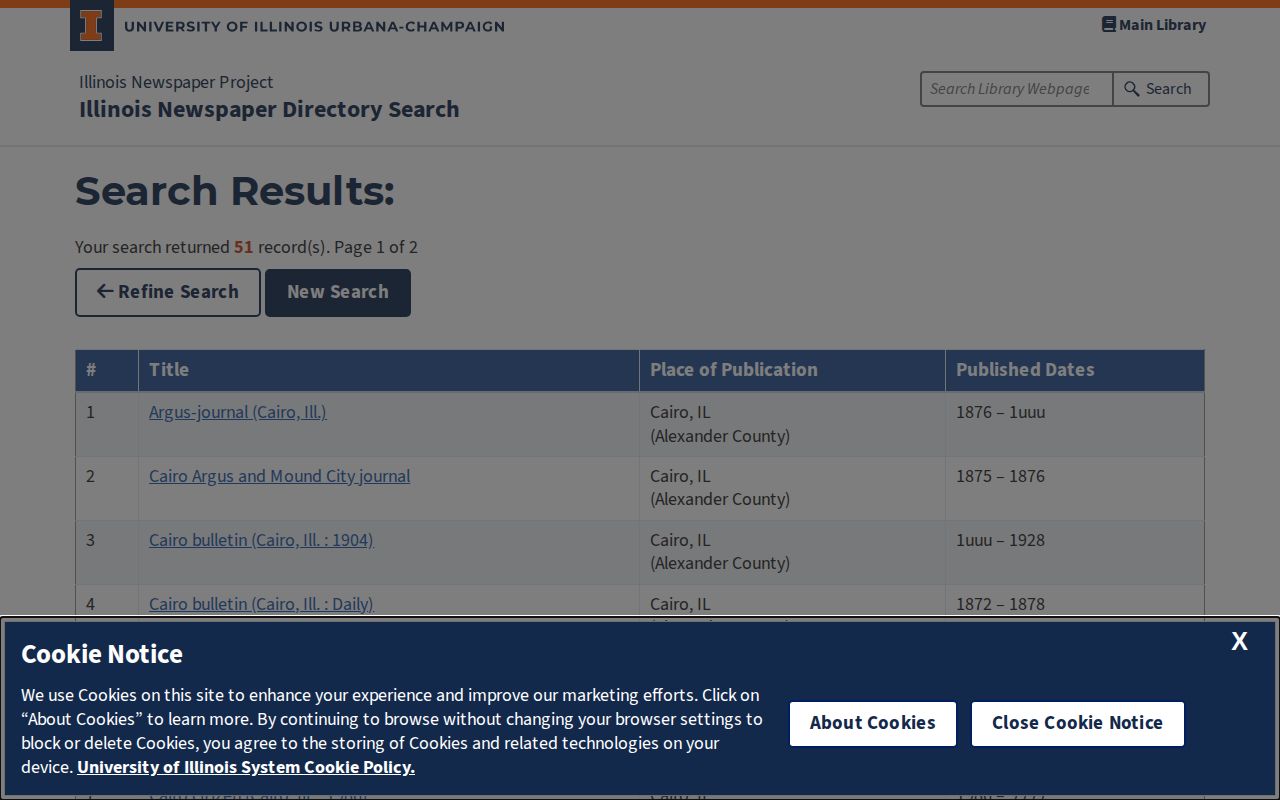
Task: Click the result count 51
Action: [244, 247]
